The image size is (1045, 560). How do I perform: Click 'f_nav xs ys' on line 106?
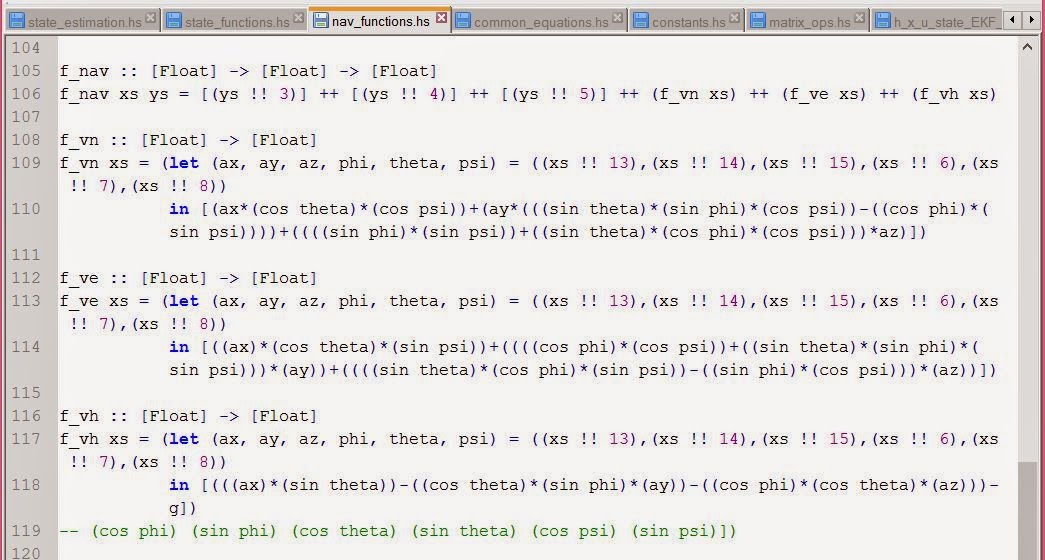pyautogui.click(x=114, y=94)
